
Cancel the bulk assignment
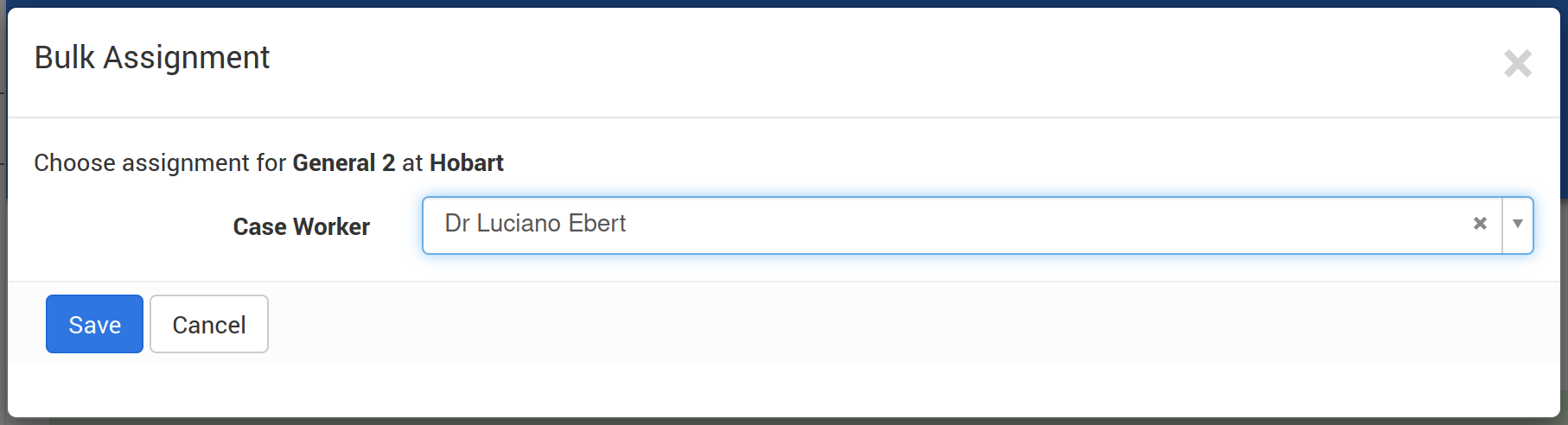coord(208,324)
